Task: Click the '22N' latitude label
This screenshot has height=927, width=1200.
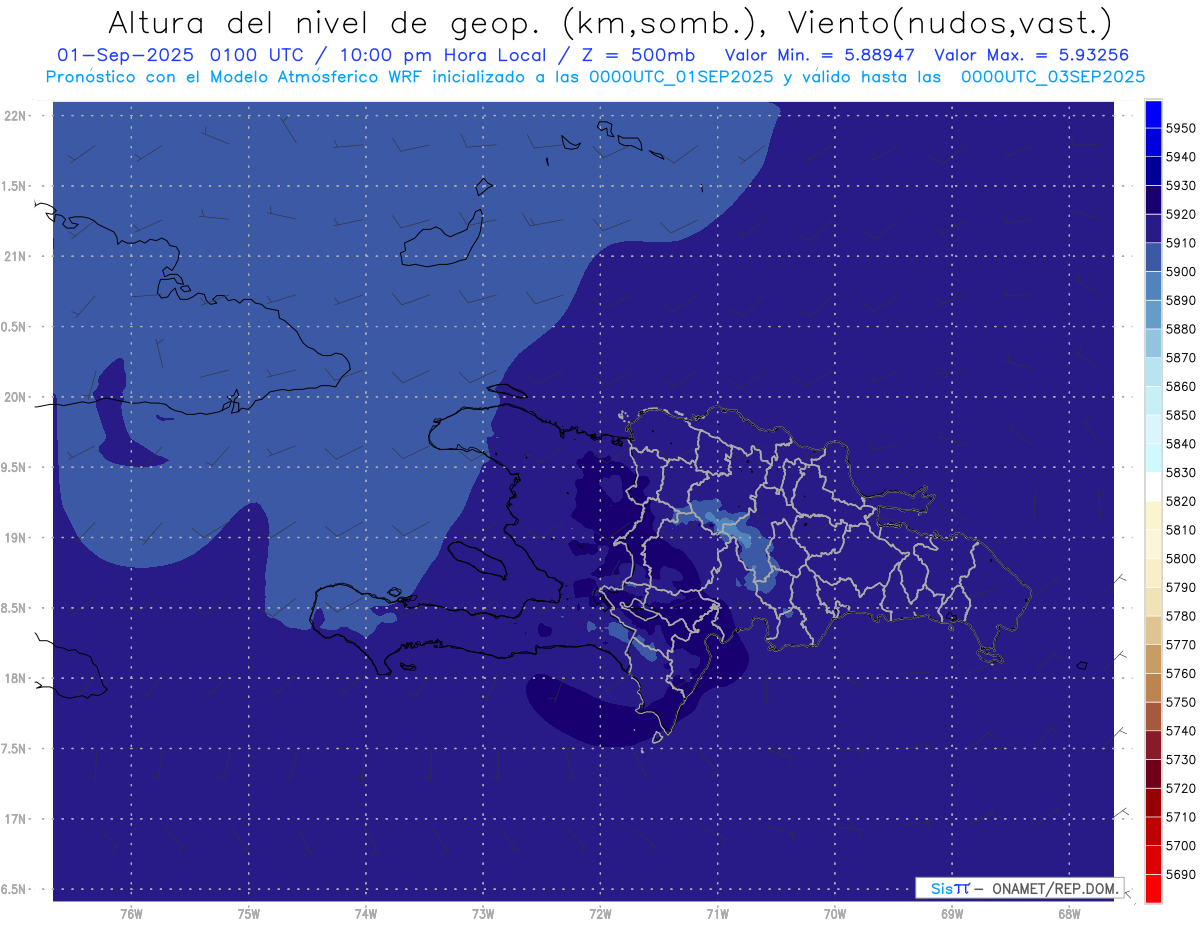Action: (x=16, y=116)
